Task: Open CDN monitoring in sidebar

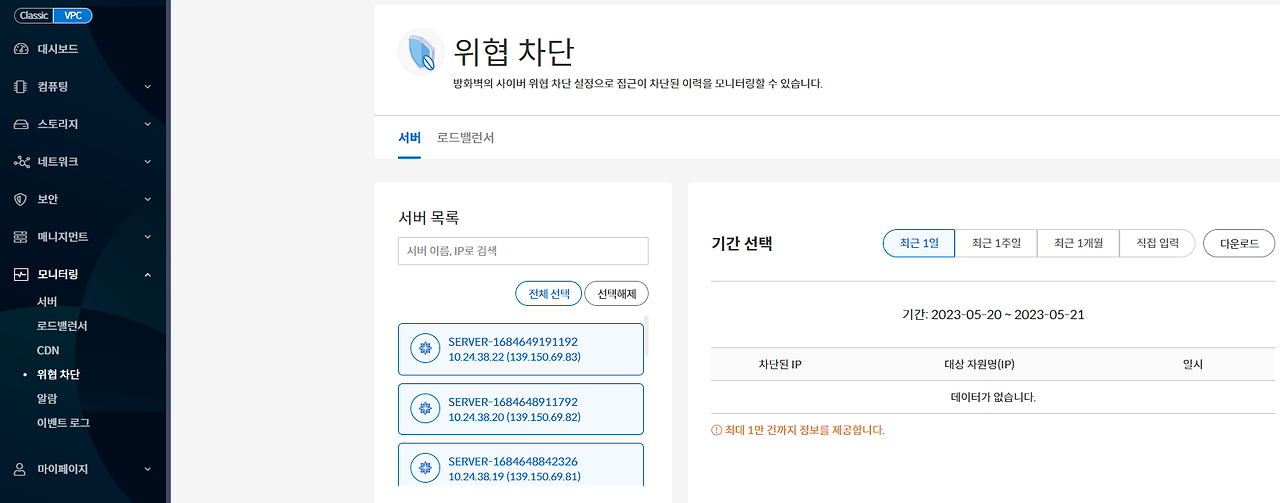Action: point(48,350)
